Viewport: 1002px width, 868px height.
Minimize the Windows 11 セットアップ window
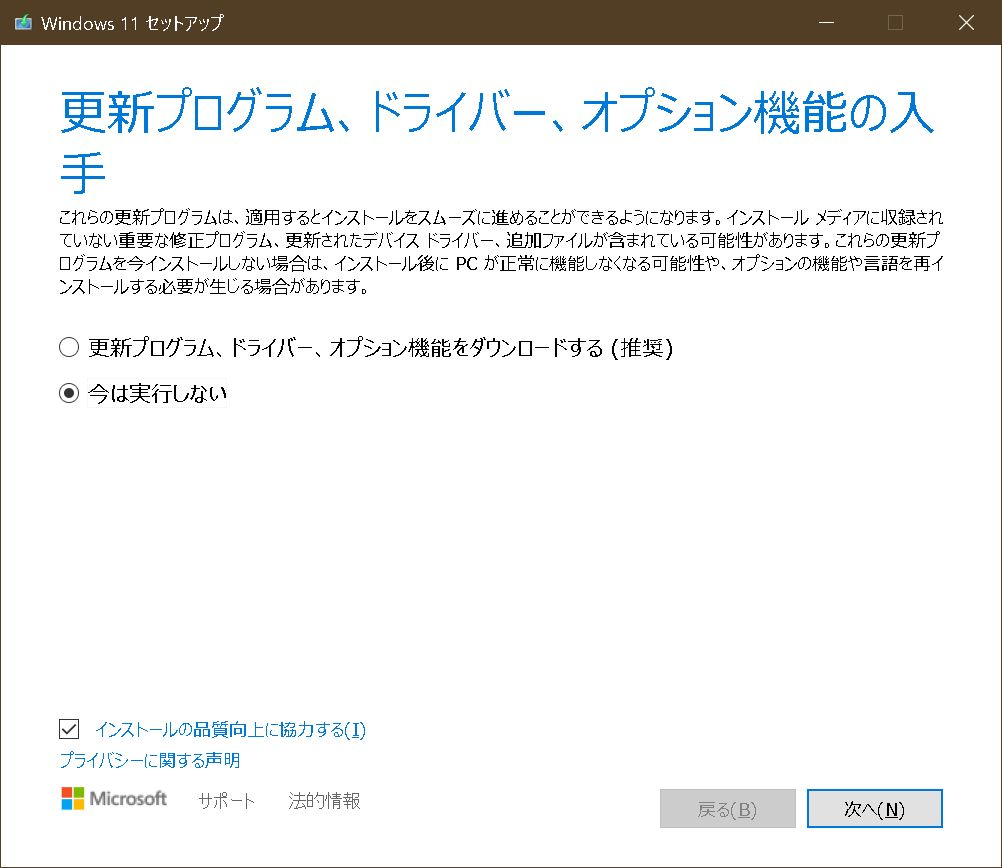(x=826, y=22)
